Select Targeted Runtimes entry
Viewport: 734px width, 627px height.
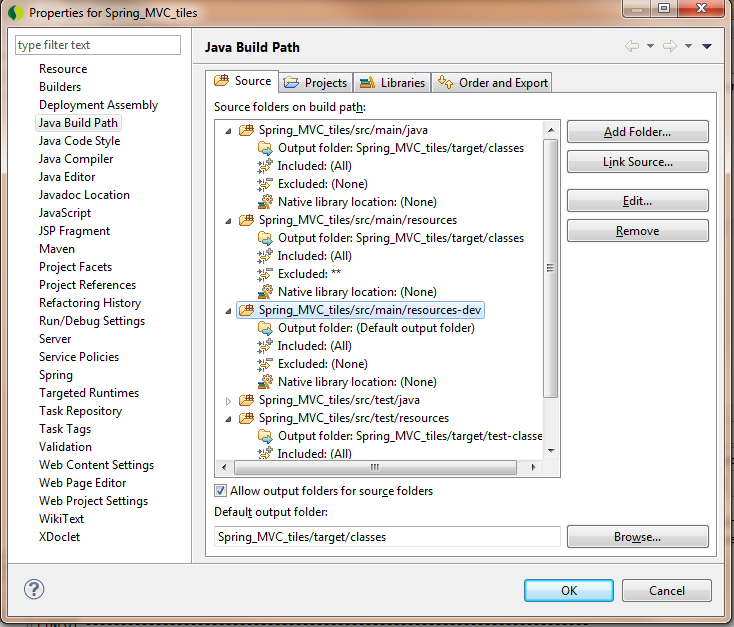(89, 393)
